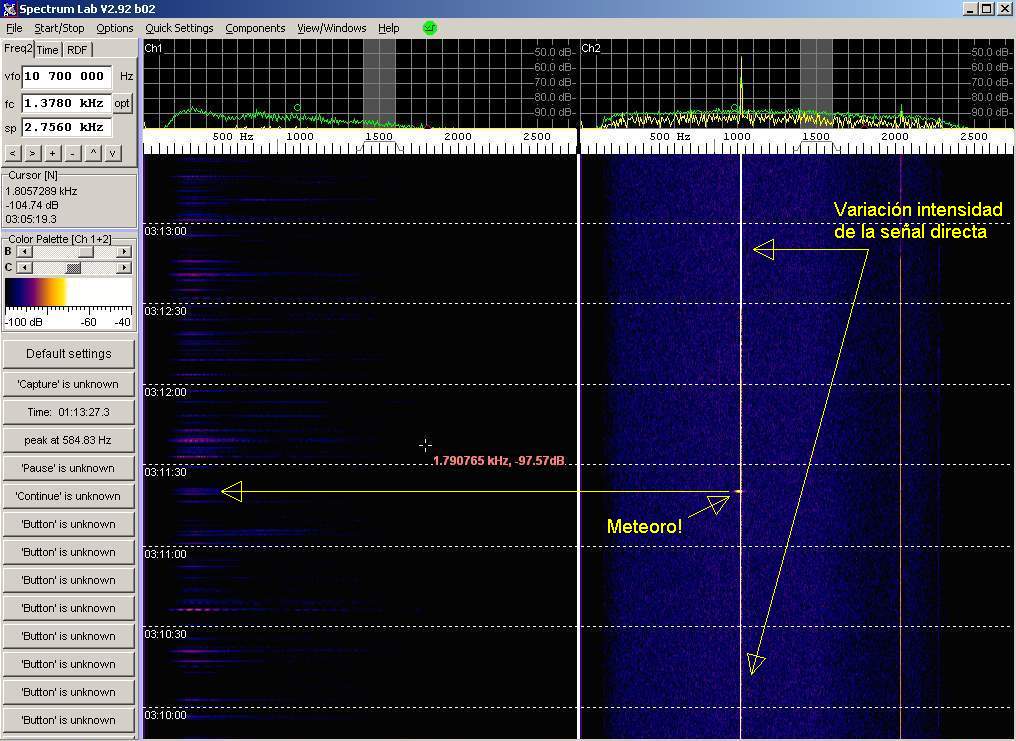1016x741 pixels.
Task: Switch to the Time tab
Action: (x=48, y=50)
